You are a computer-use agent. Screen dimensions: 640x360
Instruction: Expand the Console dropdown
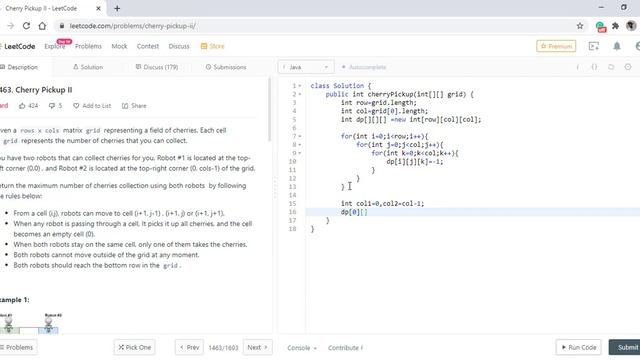(x=302, y=348)
